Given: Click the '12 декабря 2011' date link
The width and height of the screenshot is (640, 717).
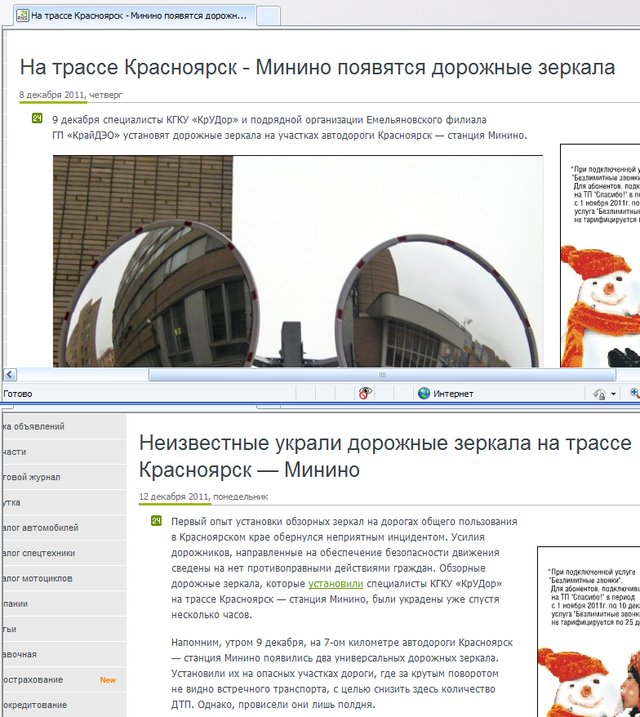Looking at the screenshot, I should (x=174, y=495).
